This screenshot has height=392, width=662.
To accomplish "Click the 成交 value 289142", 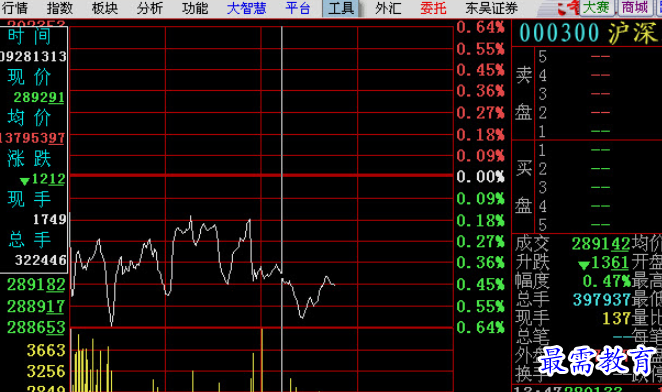I will coord(601,244).
